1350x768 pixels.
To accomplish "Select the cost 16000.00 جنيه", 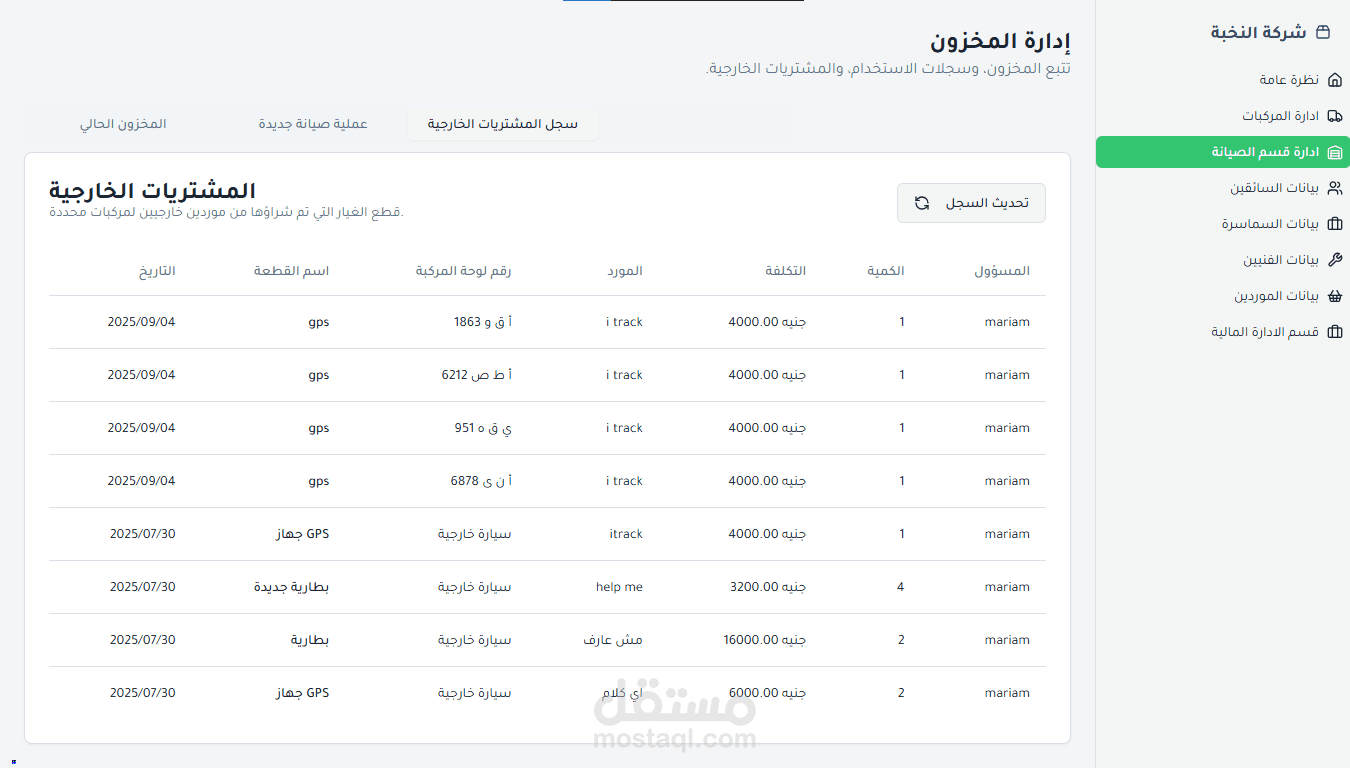I will pyautogui.click(x=764, y=640).
